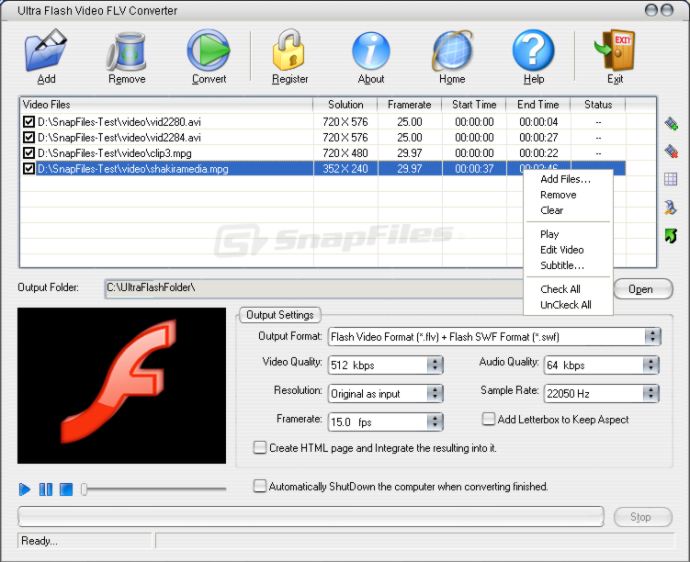Open the Sample Rate dropdown
The image size is (690, 562).
click(651, 393)
